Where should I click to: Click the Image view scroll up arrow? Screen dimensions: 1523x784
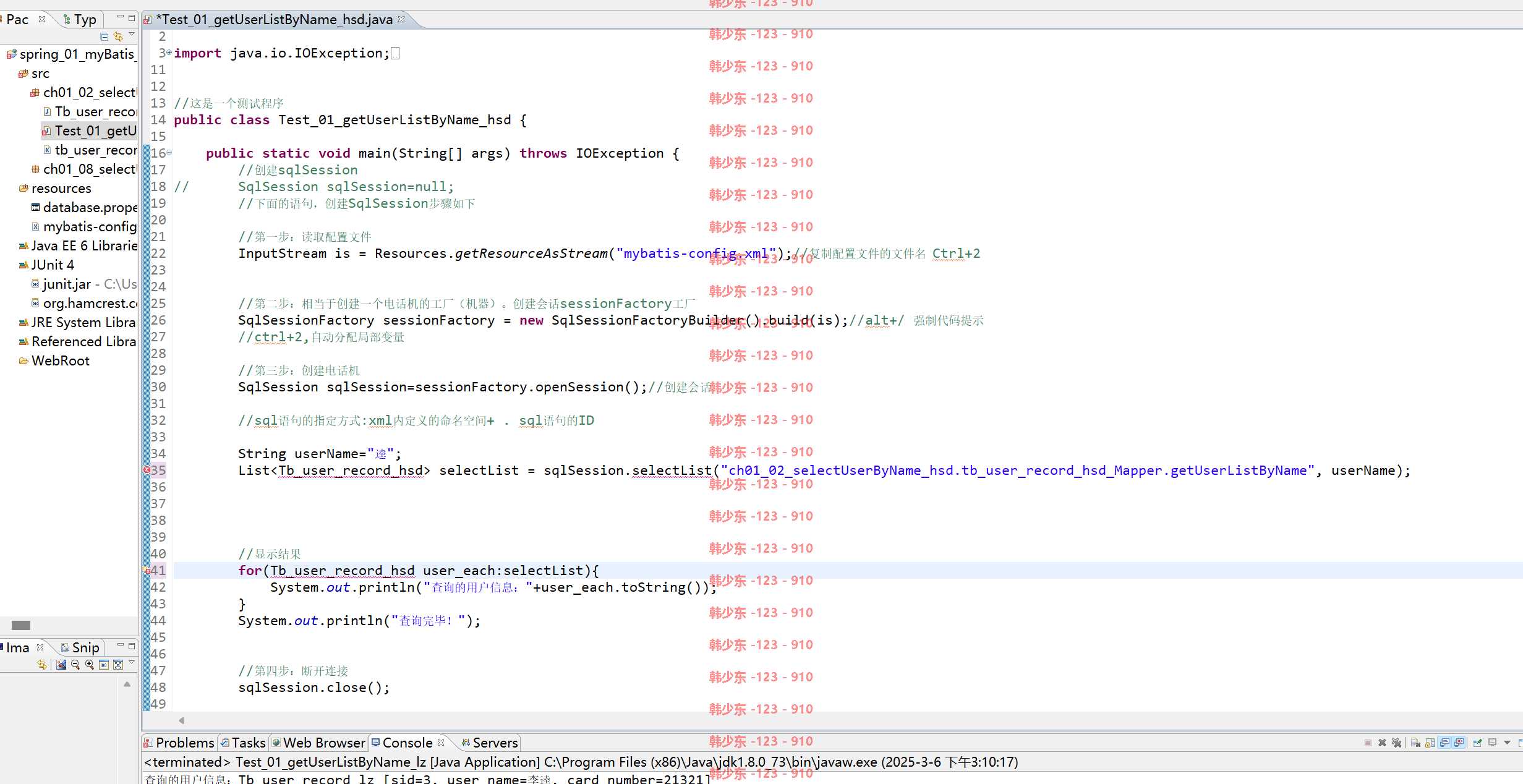coord(127,684)
